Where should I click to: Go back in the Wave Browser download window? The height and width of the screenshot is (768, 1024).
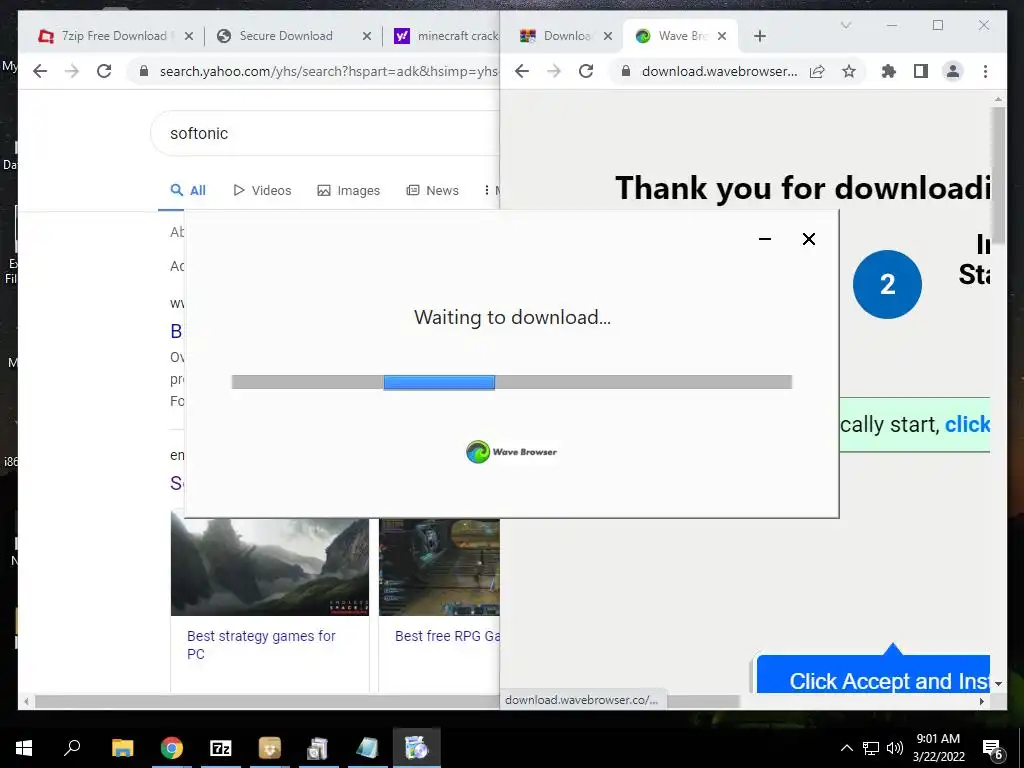(521, 71)
